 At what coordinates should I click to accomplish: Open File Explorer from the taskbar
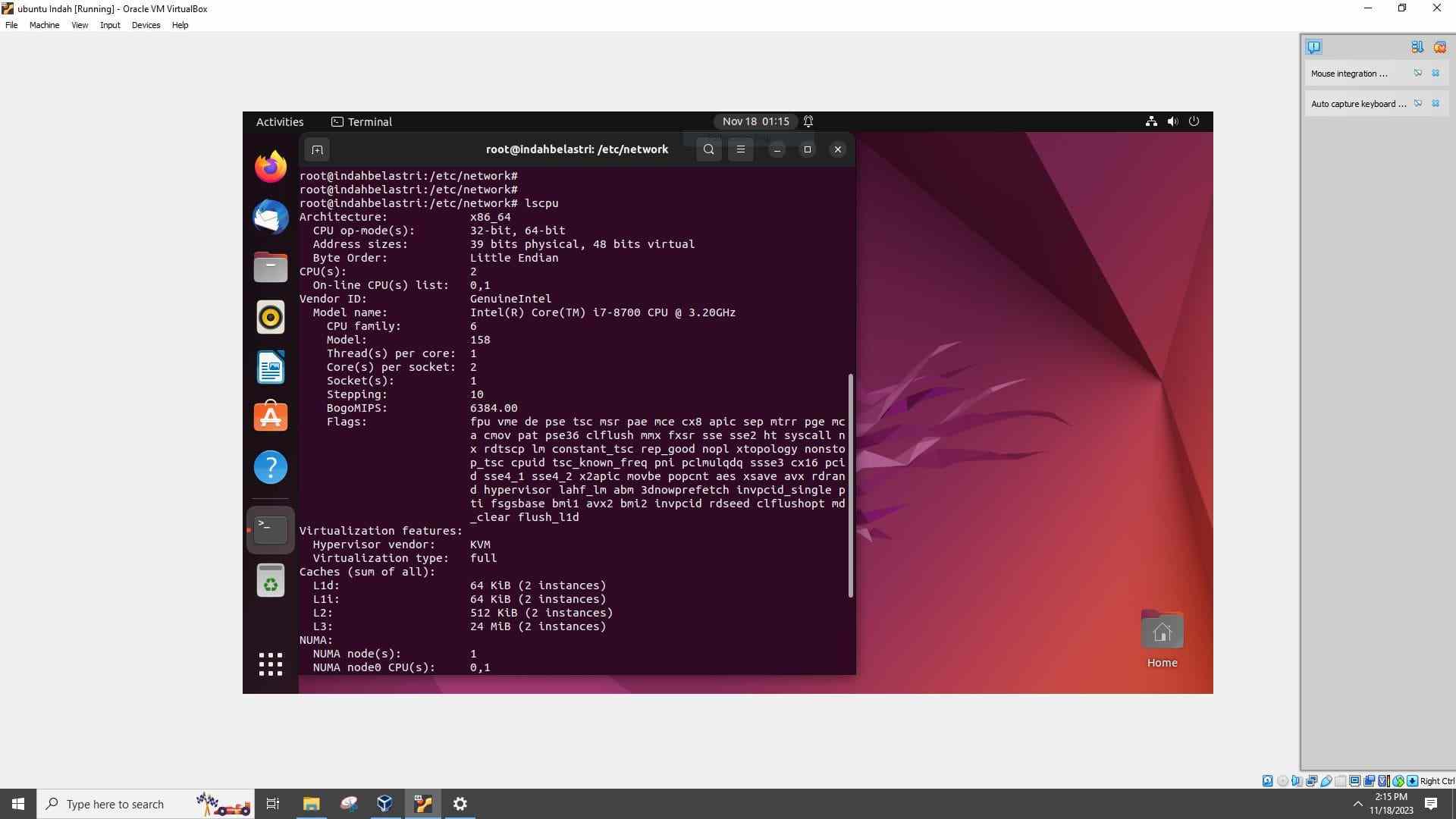pos(311,804)
